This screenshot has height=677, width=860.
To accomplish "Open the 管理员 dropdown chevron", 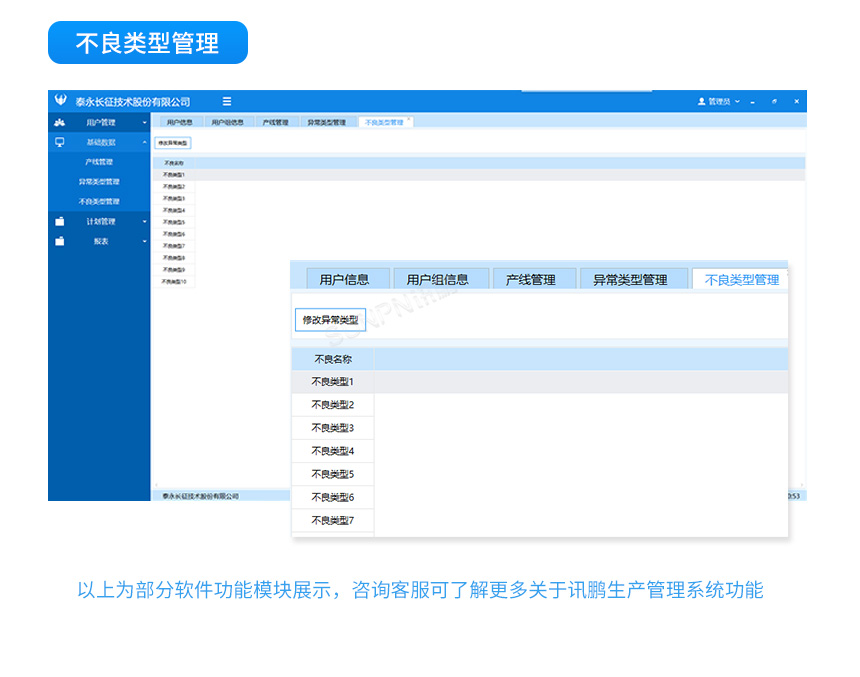I will coord(738,102).
